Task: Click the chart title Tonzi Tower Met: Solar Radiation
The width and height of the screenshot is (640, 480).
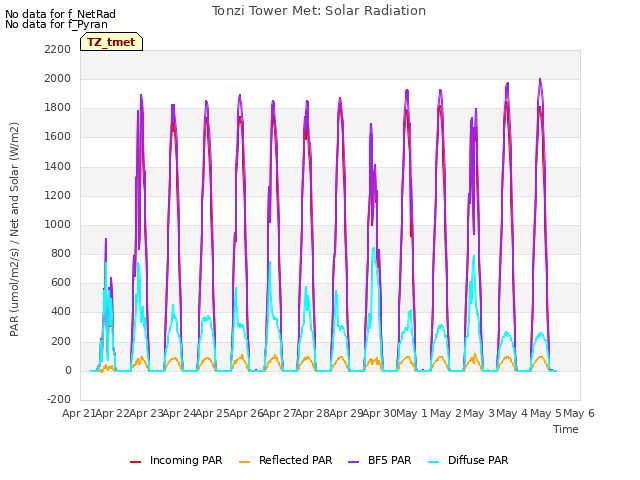Action: tap(319, 11)
